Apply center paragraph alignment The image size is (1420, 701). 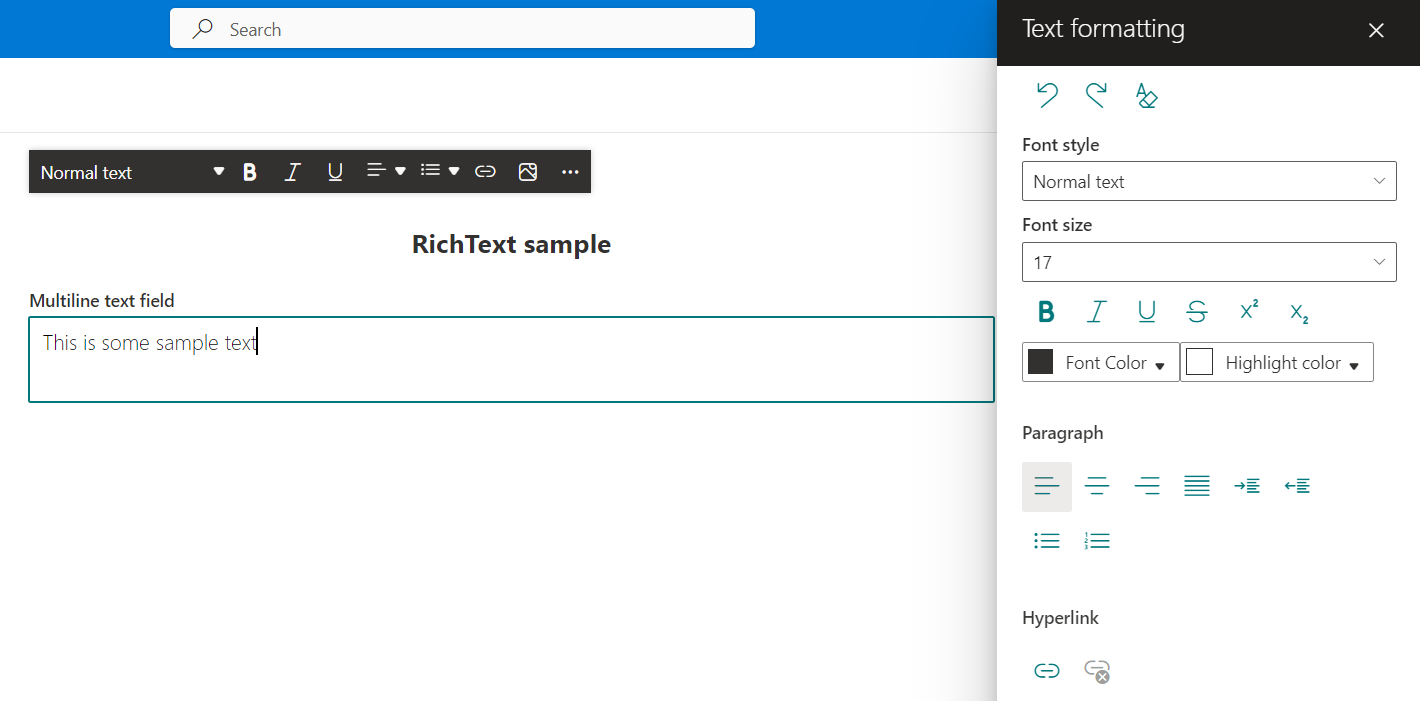coord(1097,485)
